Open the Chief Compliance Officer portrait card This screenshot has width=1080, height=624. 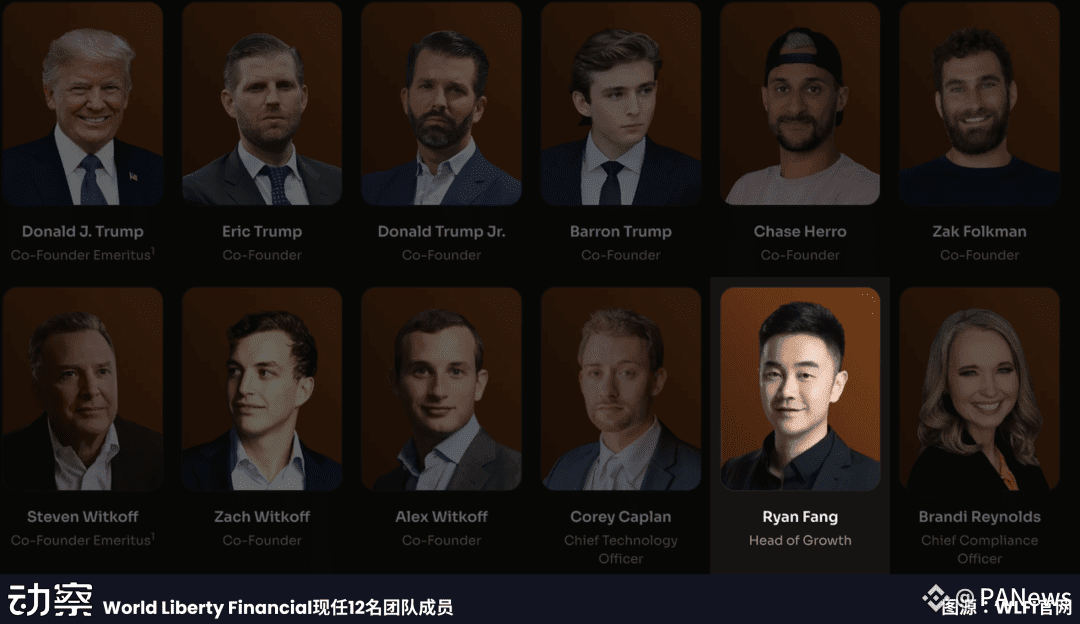coord(979,388)
